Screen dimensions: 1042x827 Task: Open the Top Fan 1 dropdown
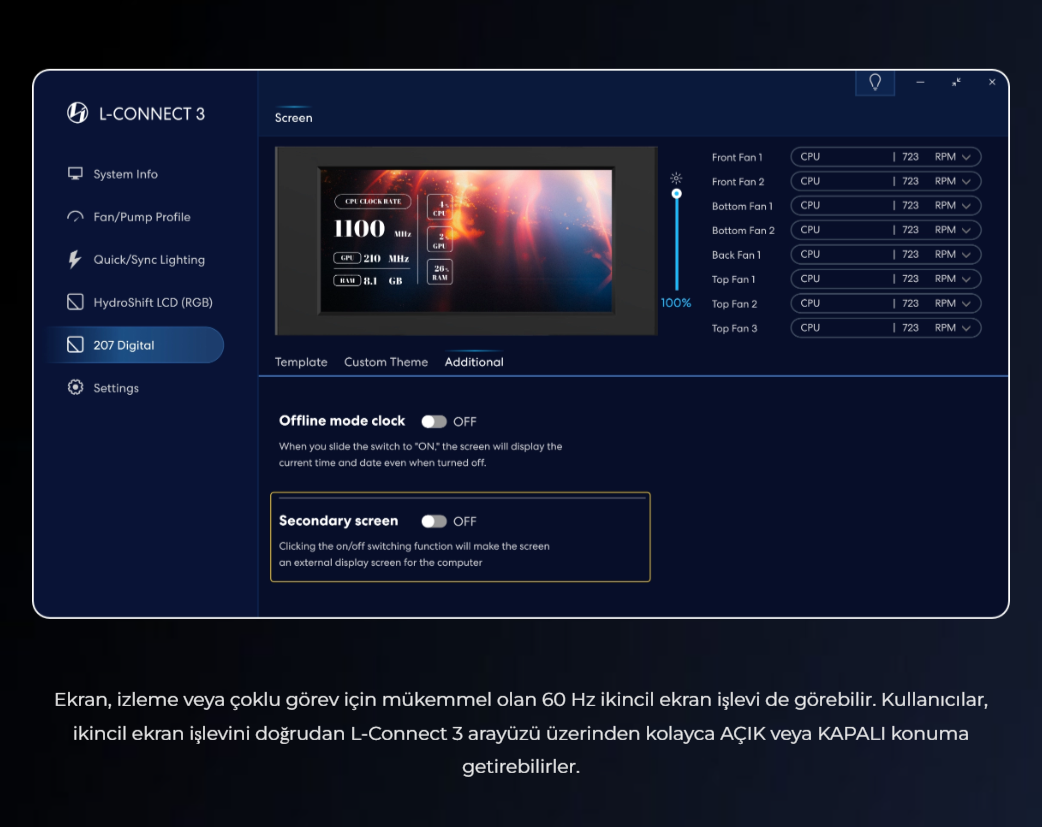tap(885, 279)
